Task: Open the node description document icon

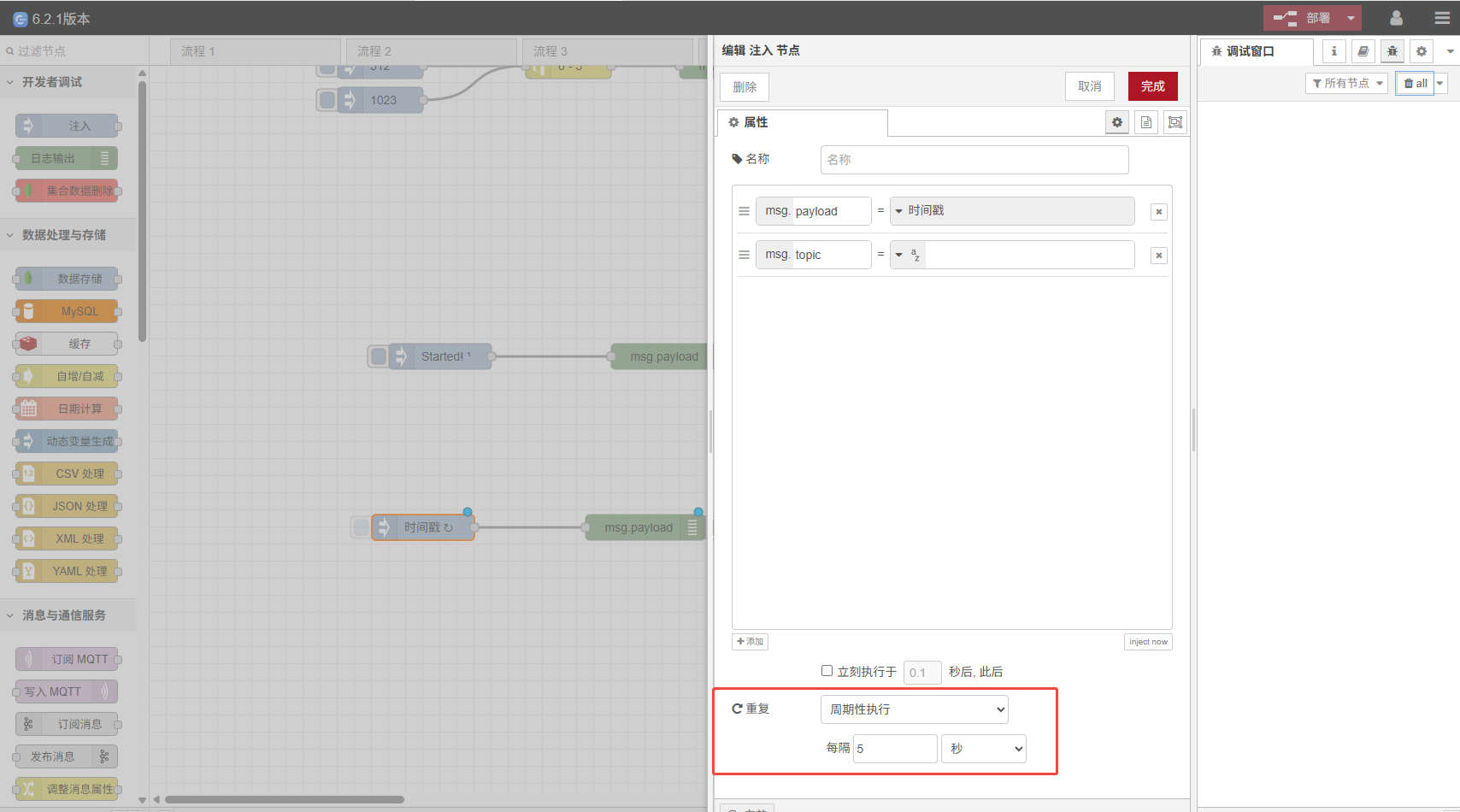Action: pos(1146,122)
